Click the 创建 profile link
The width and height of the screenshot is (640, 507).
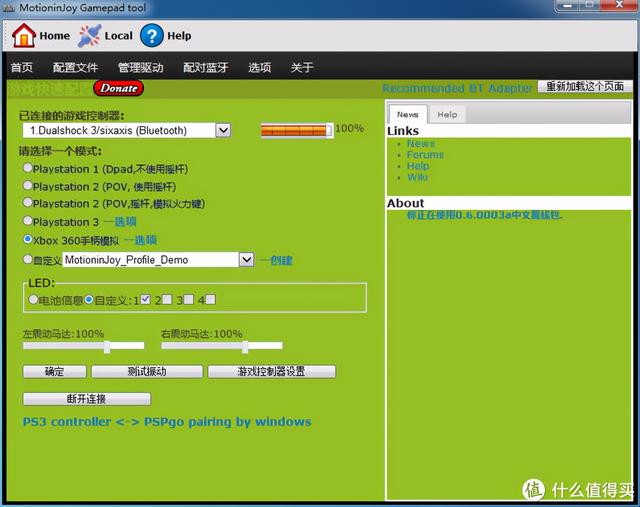(276, 260)
